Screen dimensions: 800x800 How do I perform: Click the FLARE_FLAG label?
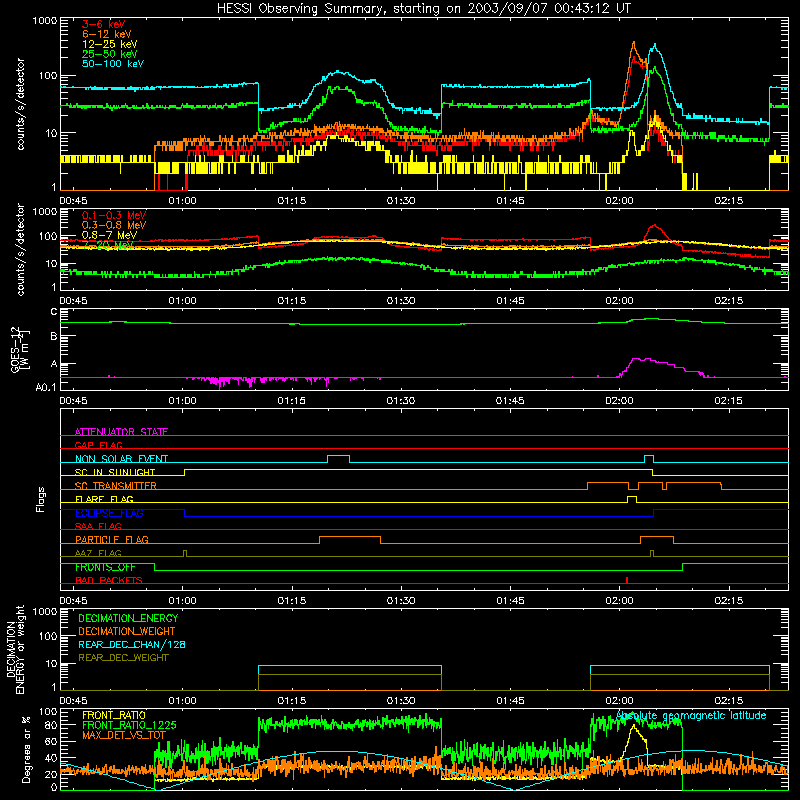(x=104, y=499)
